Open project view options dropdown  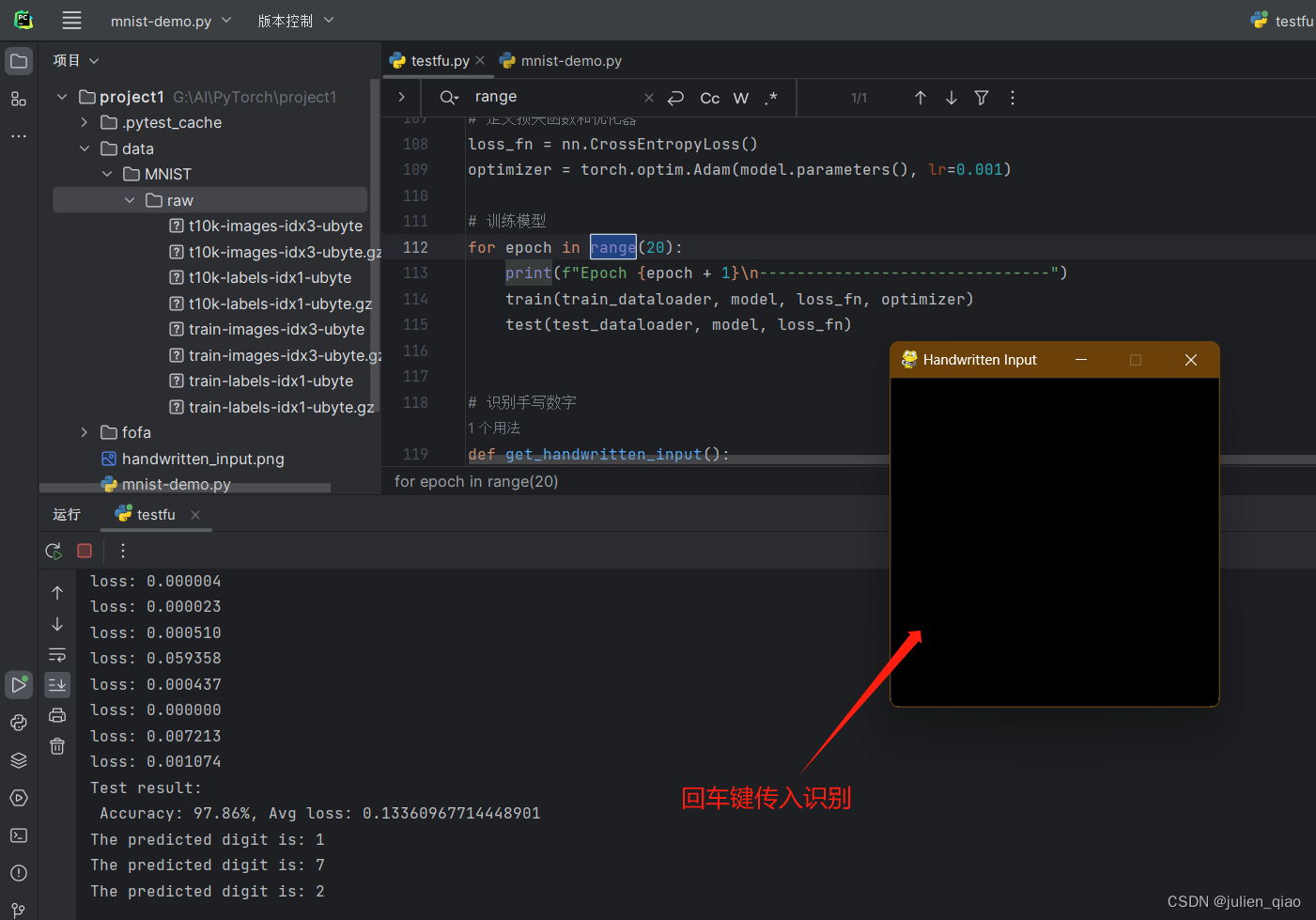click(76, 60)
